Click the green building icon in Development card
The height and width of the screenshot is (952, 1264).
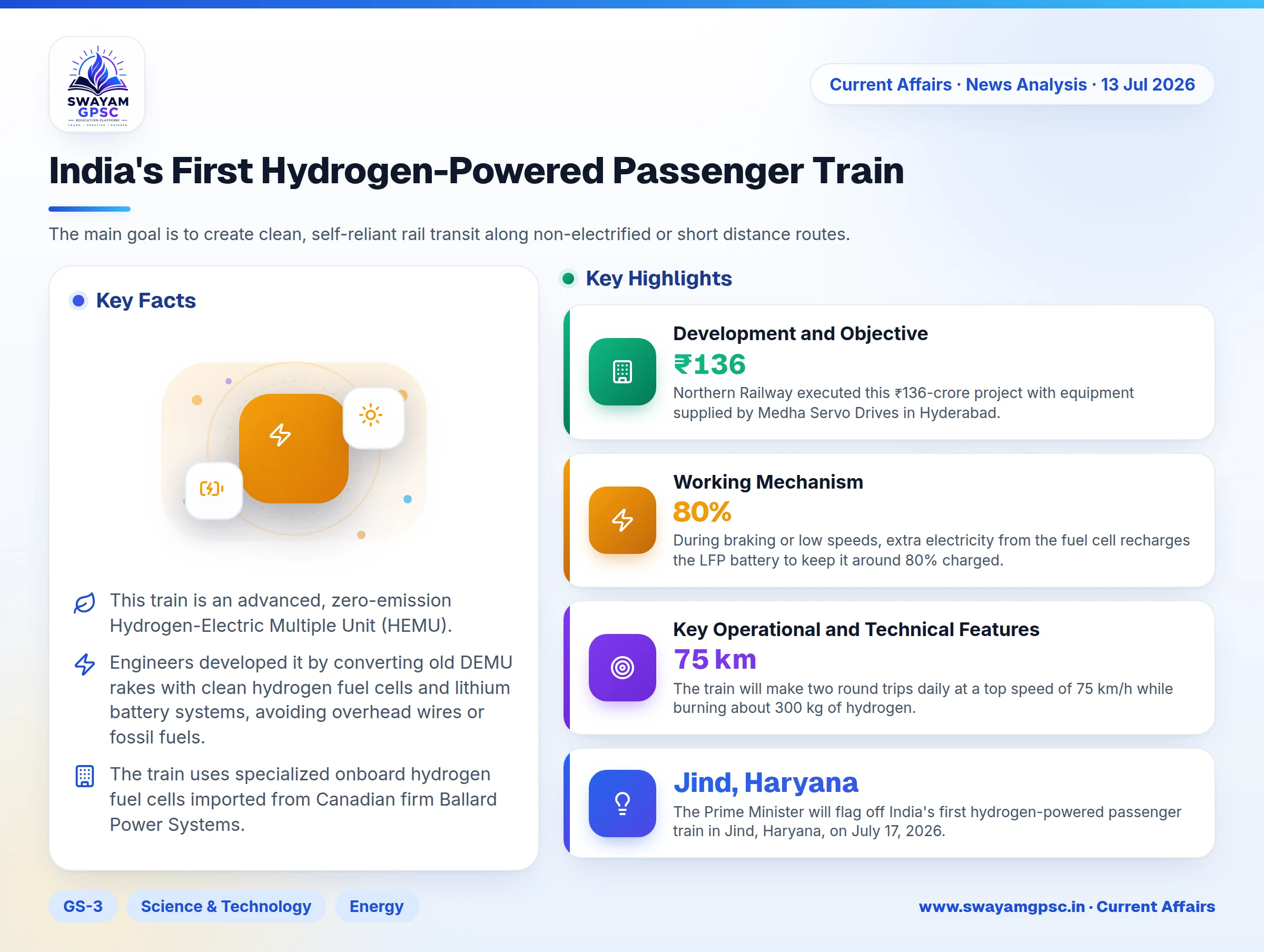[623, 371]
